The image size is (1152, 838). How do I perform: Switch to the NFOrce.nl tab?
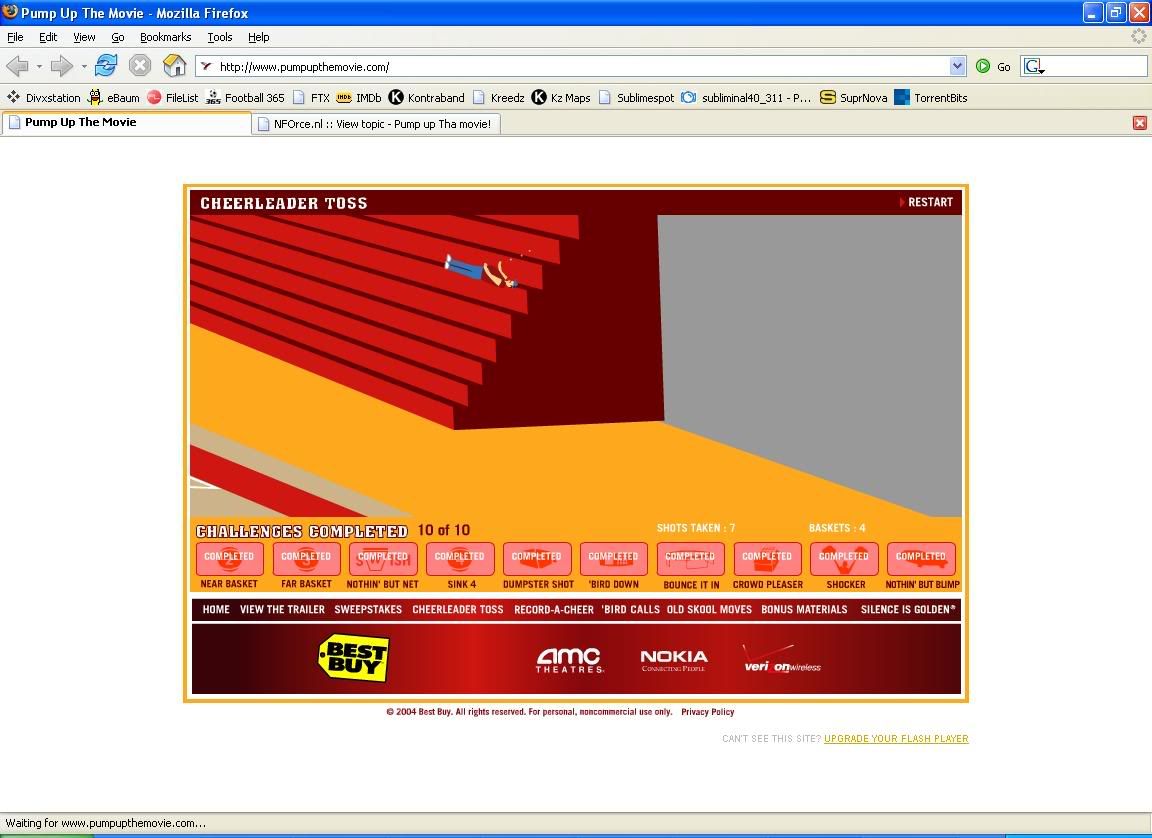tap(376, 124)
